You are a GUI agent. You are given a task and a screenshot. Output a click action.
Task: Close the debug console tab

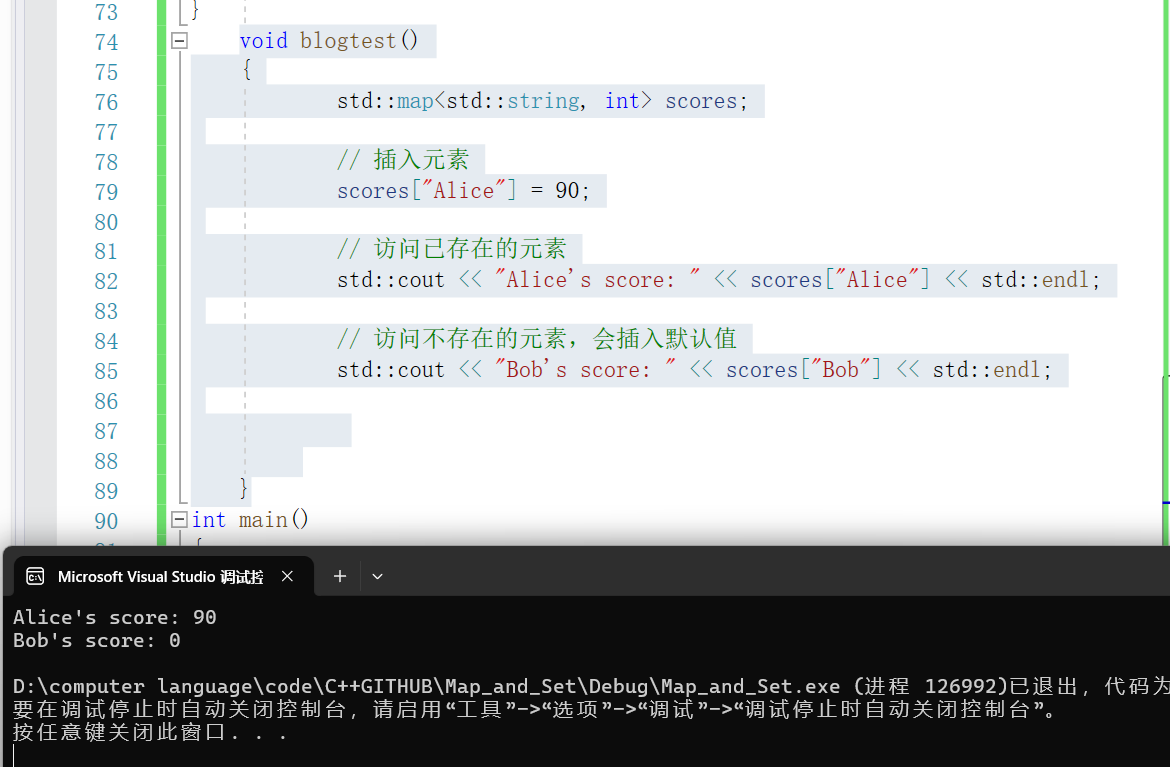287,576
